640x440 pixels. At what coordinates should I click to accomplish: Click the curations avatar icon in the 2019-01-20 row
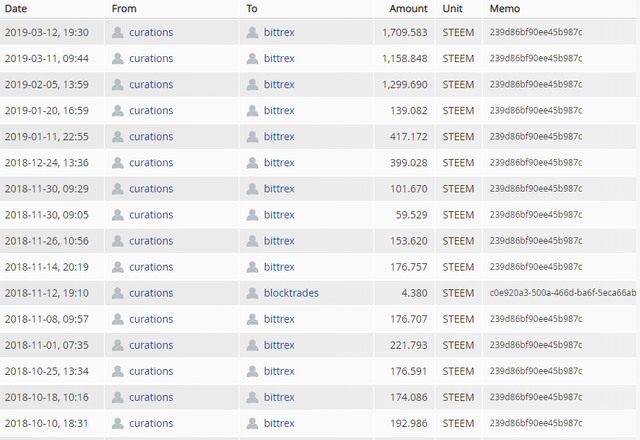click(x=118, y=111)
